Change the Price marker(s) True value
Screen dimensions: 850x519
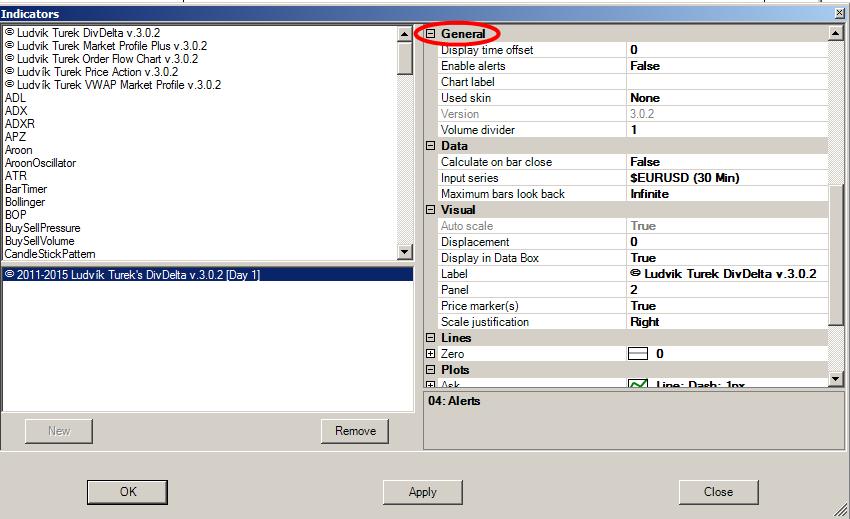(727, 306)
